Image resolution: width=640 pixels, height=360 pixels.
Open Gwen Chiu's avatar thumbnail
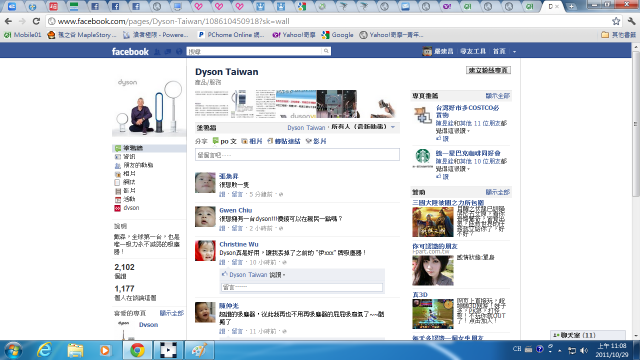(205, 216)
